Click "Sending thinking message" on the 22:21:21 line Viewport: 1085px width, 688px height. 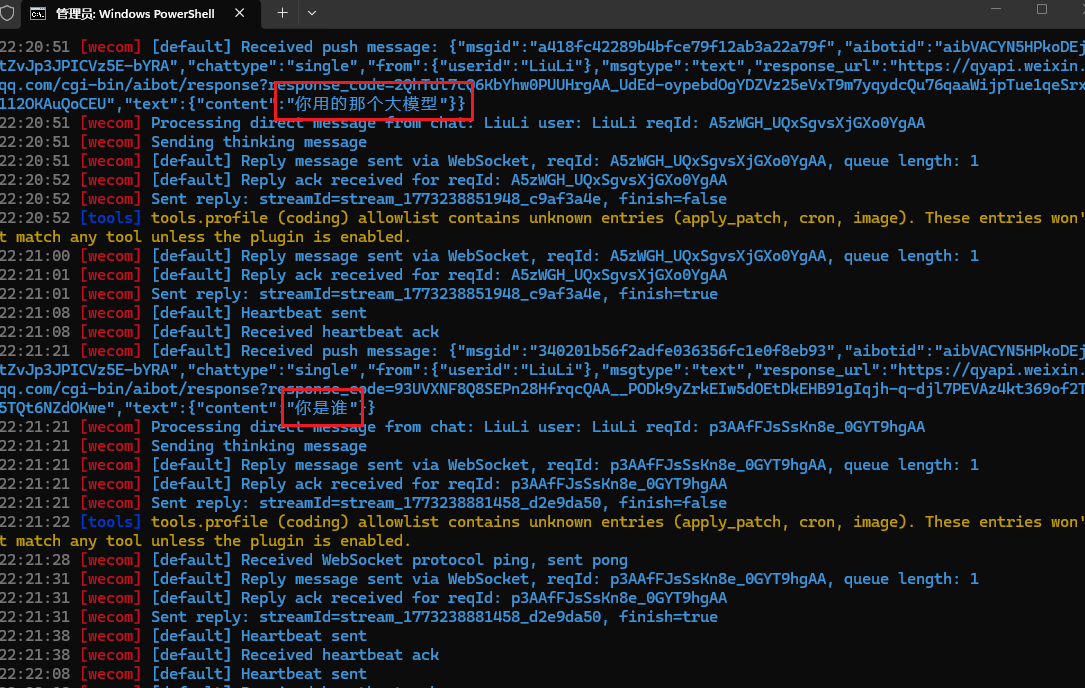point(259,446)
